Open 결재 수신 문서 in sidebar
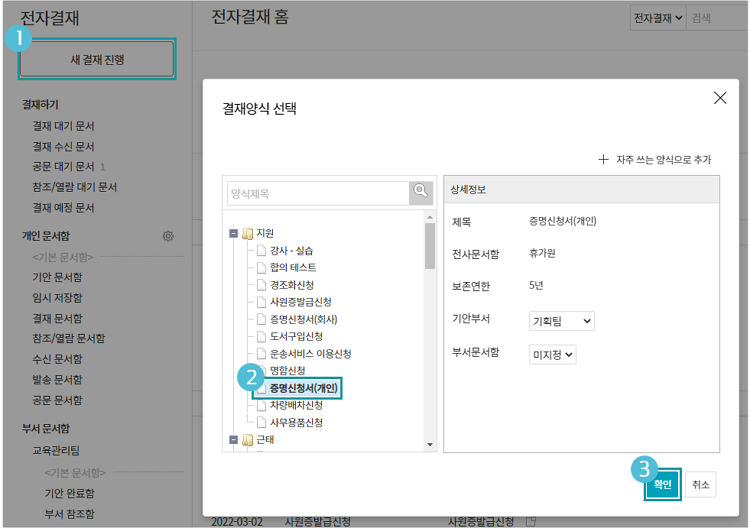This screenshot has height=528, width=750. [x=63, y=146]
